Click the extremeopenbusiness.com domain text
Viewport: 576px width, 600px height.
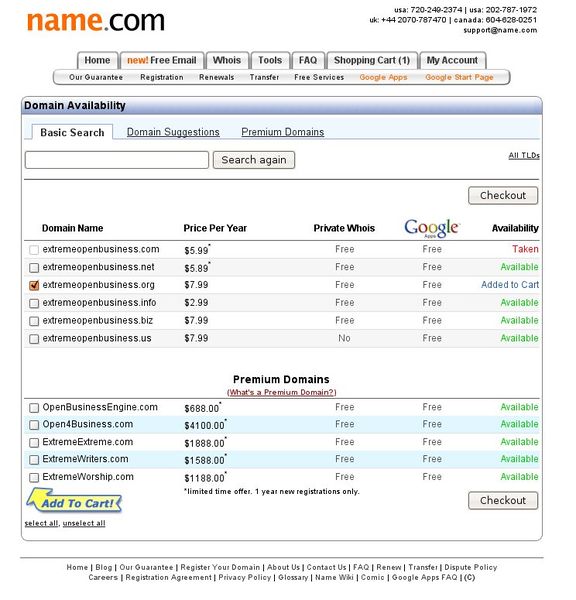[101, 249]
